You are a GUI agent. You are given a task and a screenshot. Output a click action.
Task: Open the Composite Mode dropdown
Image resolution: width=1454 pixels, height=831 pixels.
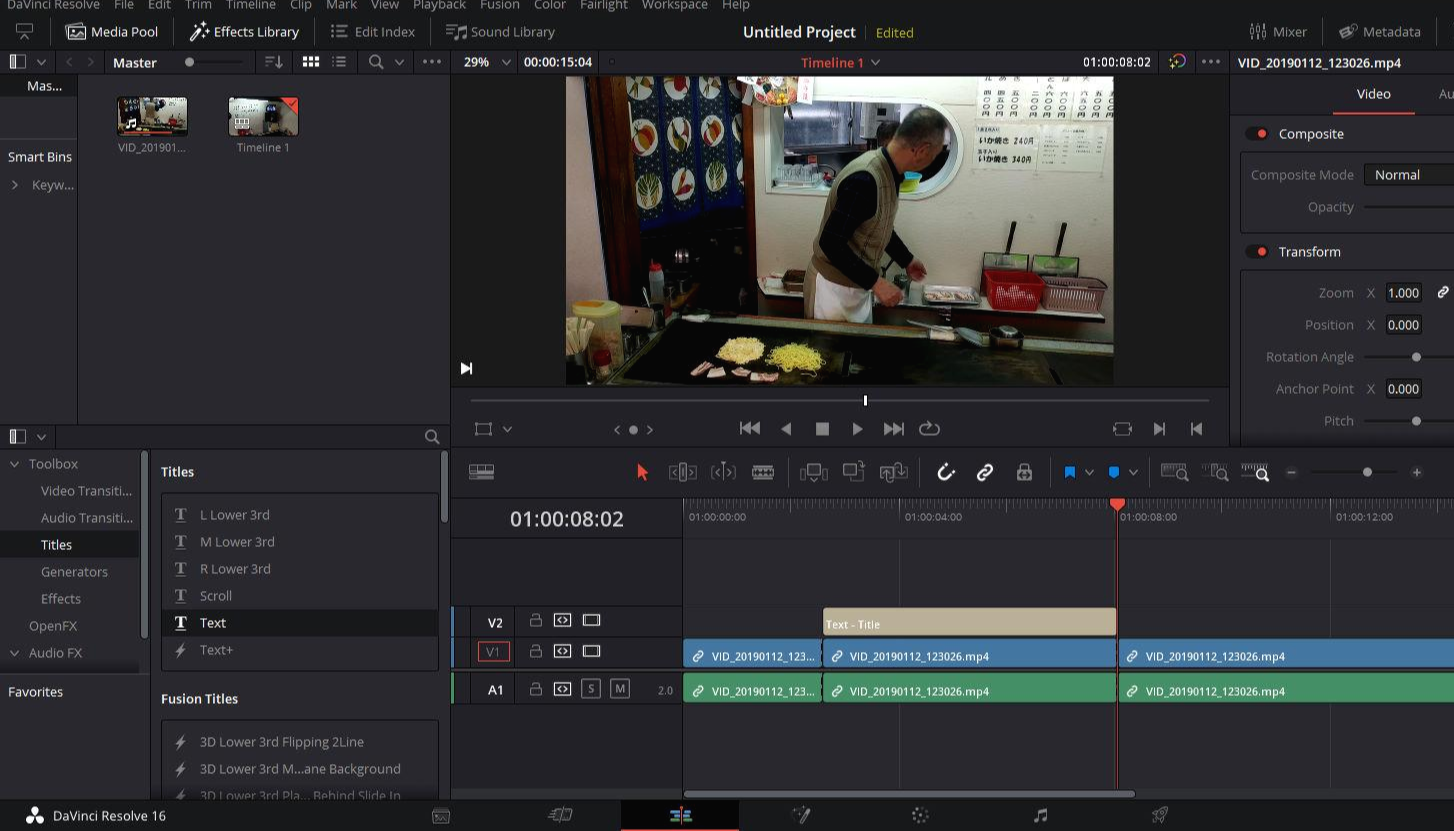coord(1408,175)
